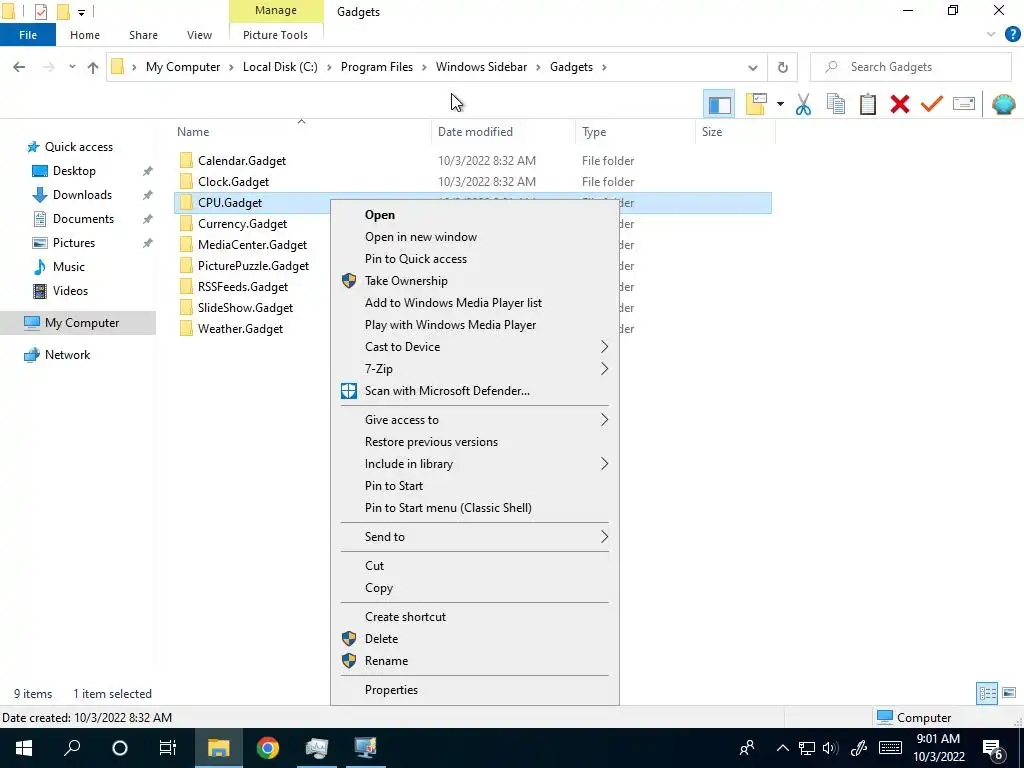Click the Refresh button in address bar
This screenshot has height=768, width=1024.
coord(782,67)
